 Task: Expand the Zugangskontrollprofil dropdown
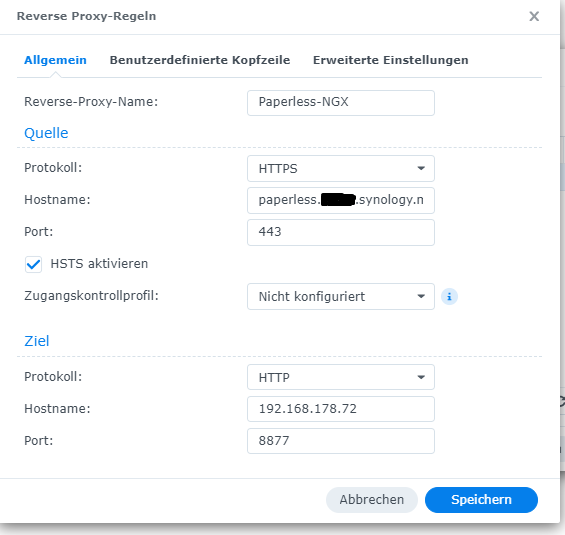click(341, 297)
